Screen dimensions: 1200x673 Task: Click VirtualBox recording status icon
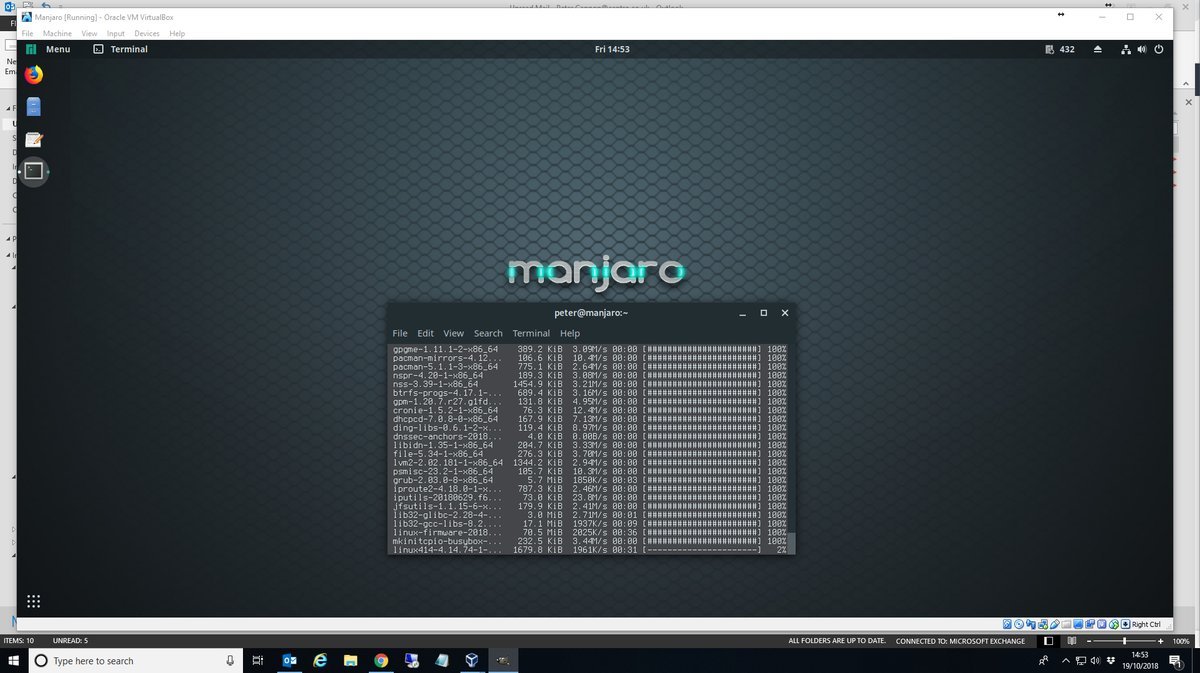pos(1090,624)
